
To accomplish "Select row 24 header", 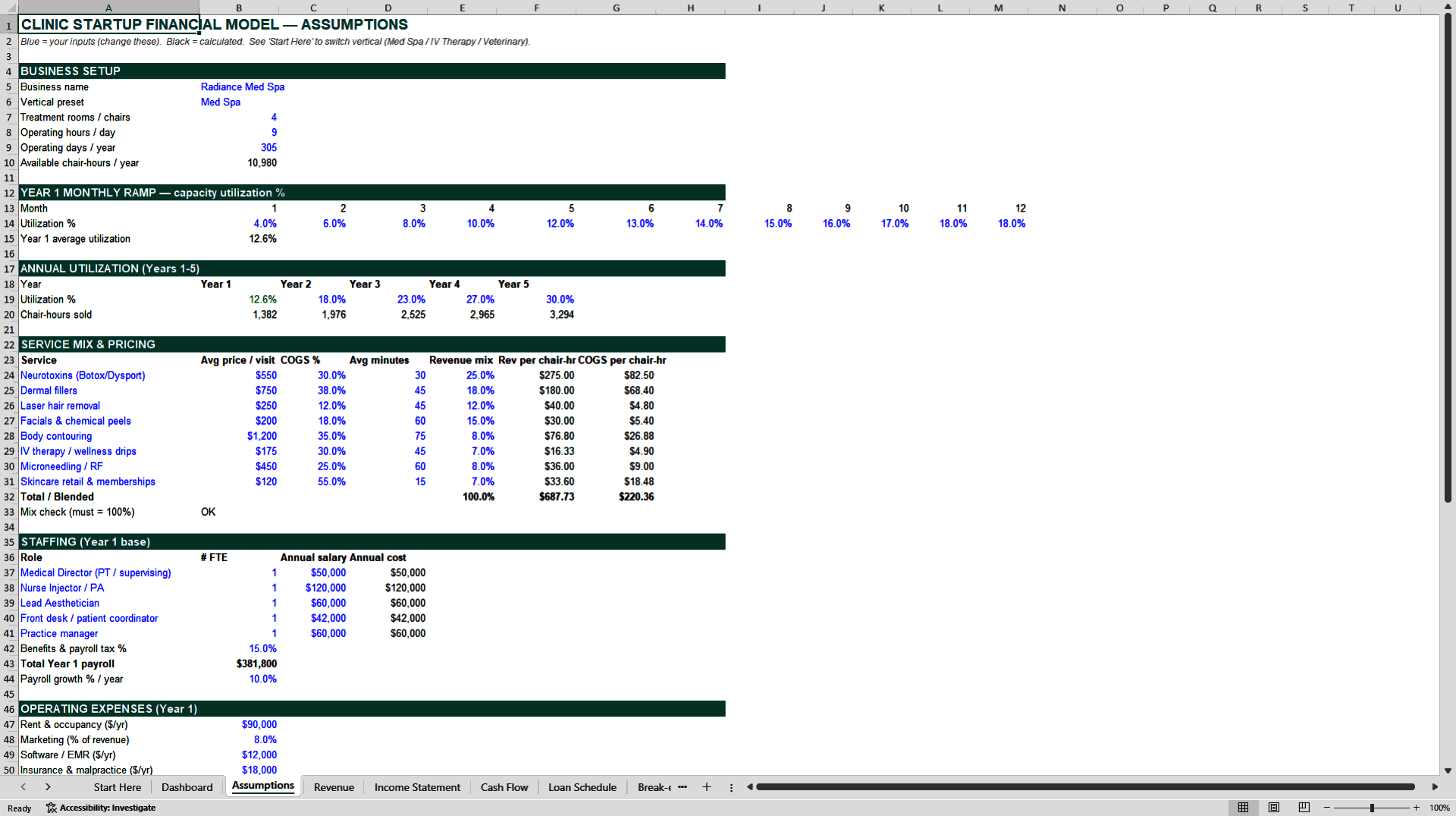I will [x=9, y=375].
